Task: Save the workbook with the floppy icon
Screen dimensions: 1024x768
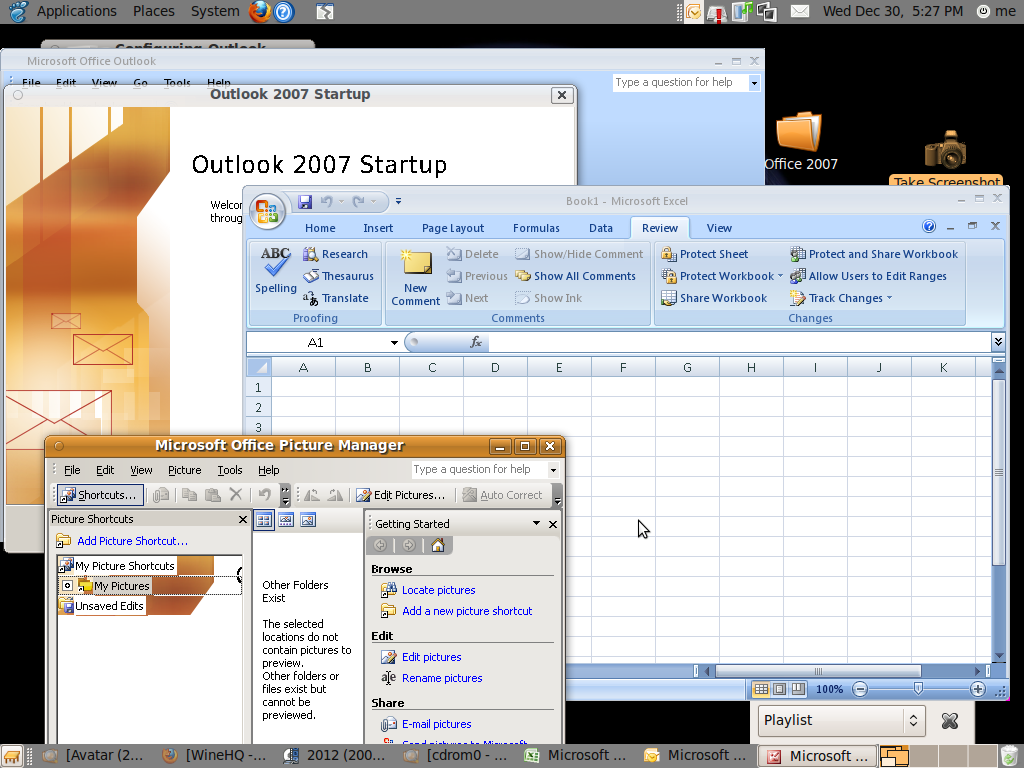Action: tap(305, 202)
